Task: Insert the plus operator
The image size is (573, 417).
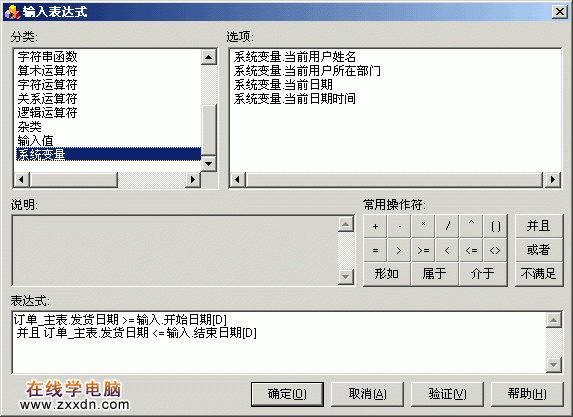Action: coord(375,226)
